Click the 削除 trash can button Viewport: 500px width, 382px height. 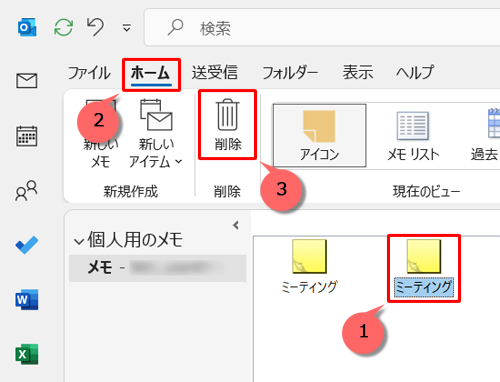pyautogui.click(x=228, y=125)
